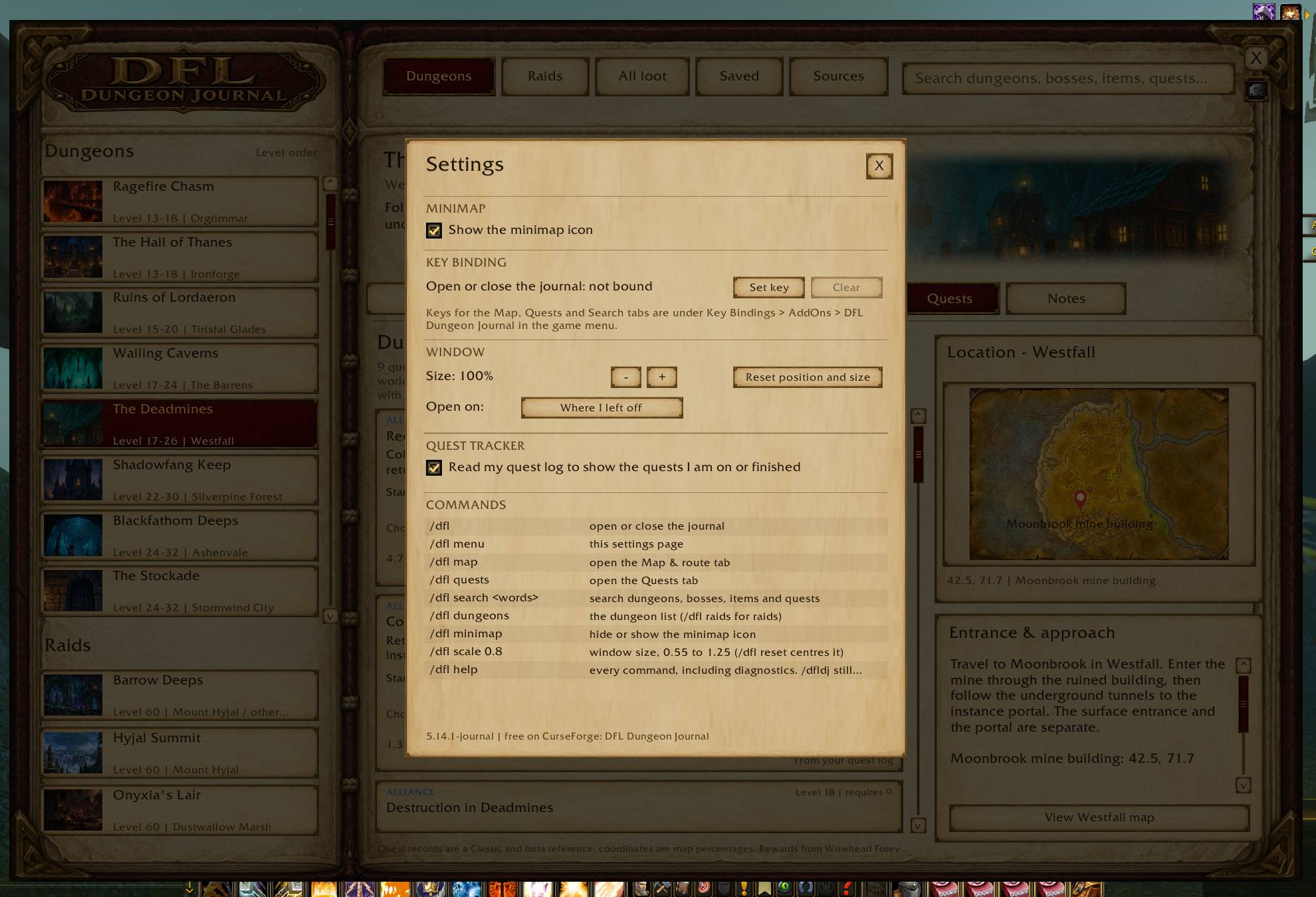Screen dimensions: 1316x897
Task: Decrease window size with minus button
Action: (x=625, y=377)
